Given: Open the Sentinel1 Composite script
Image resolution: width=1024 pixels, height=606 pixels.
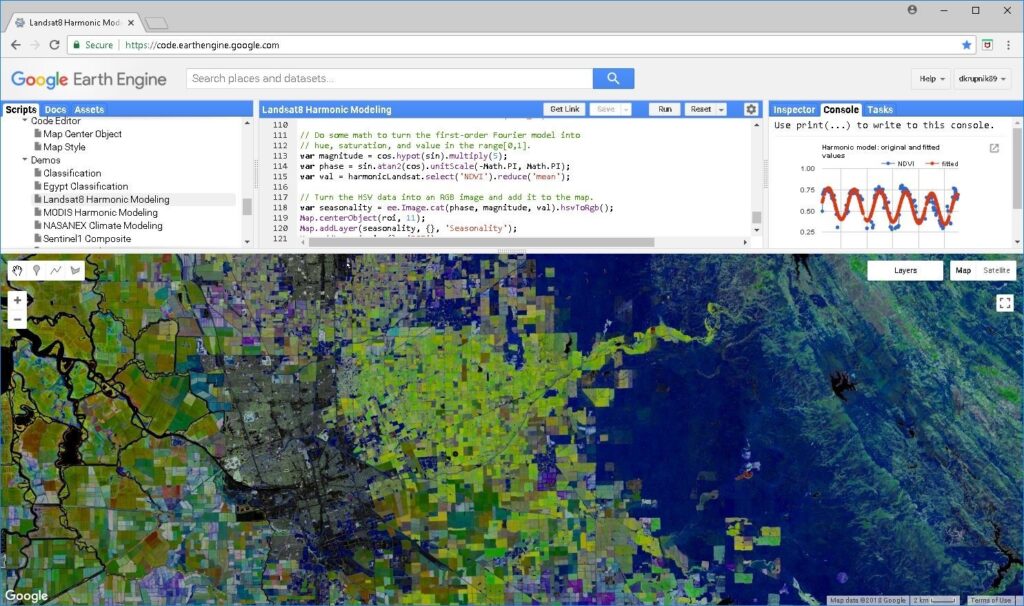Looking at the screenshot, I should 87,238.
